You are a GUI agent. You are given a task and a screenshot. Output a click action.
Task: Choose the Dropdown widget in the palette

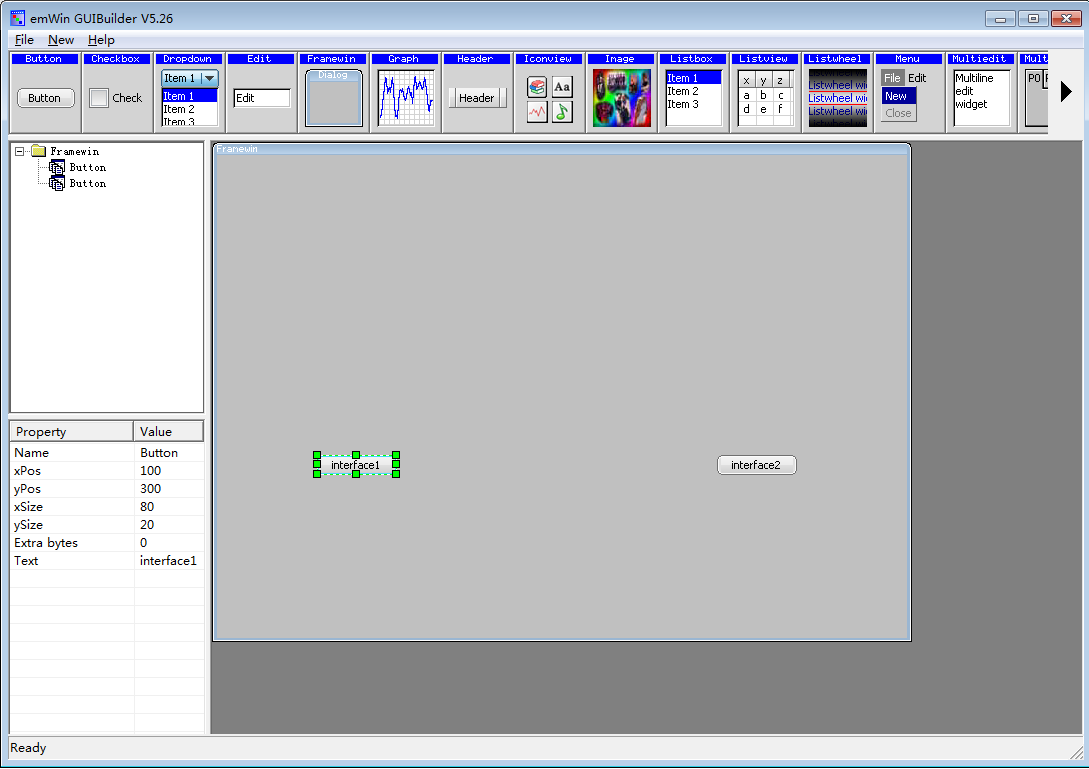click(189, 92)
